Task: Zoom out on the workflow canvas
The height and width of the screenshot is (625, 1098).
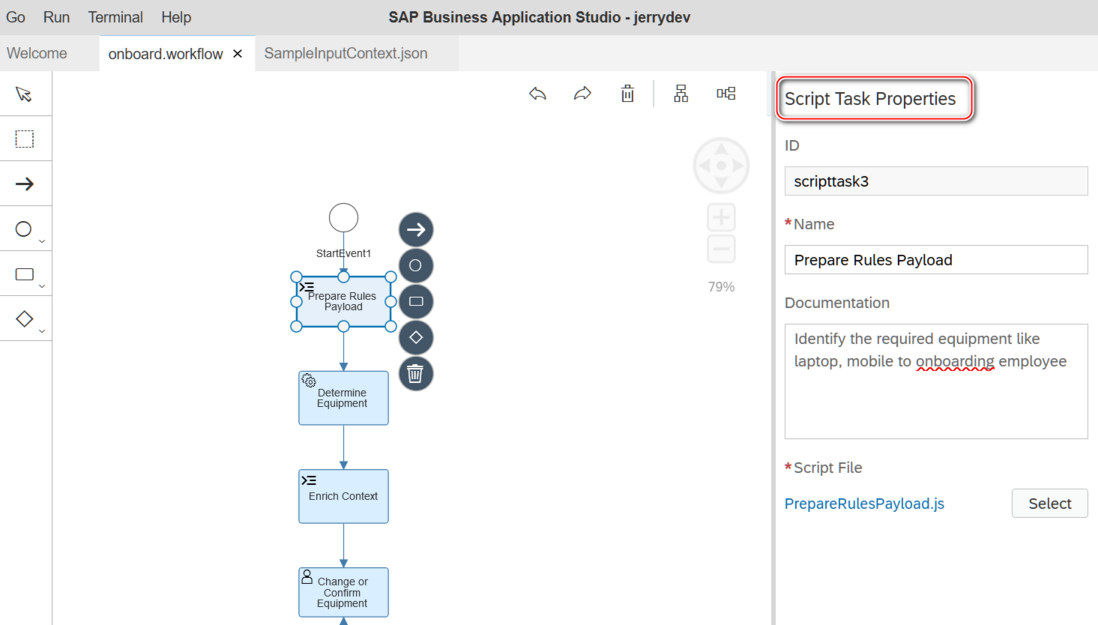Action: point(721,249)
